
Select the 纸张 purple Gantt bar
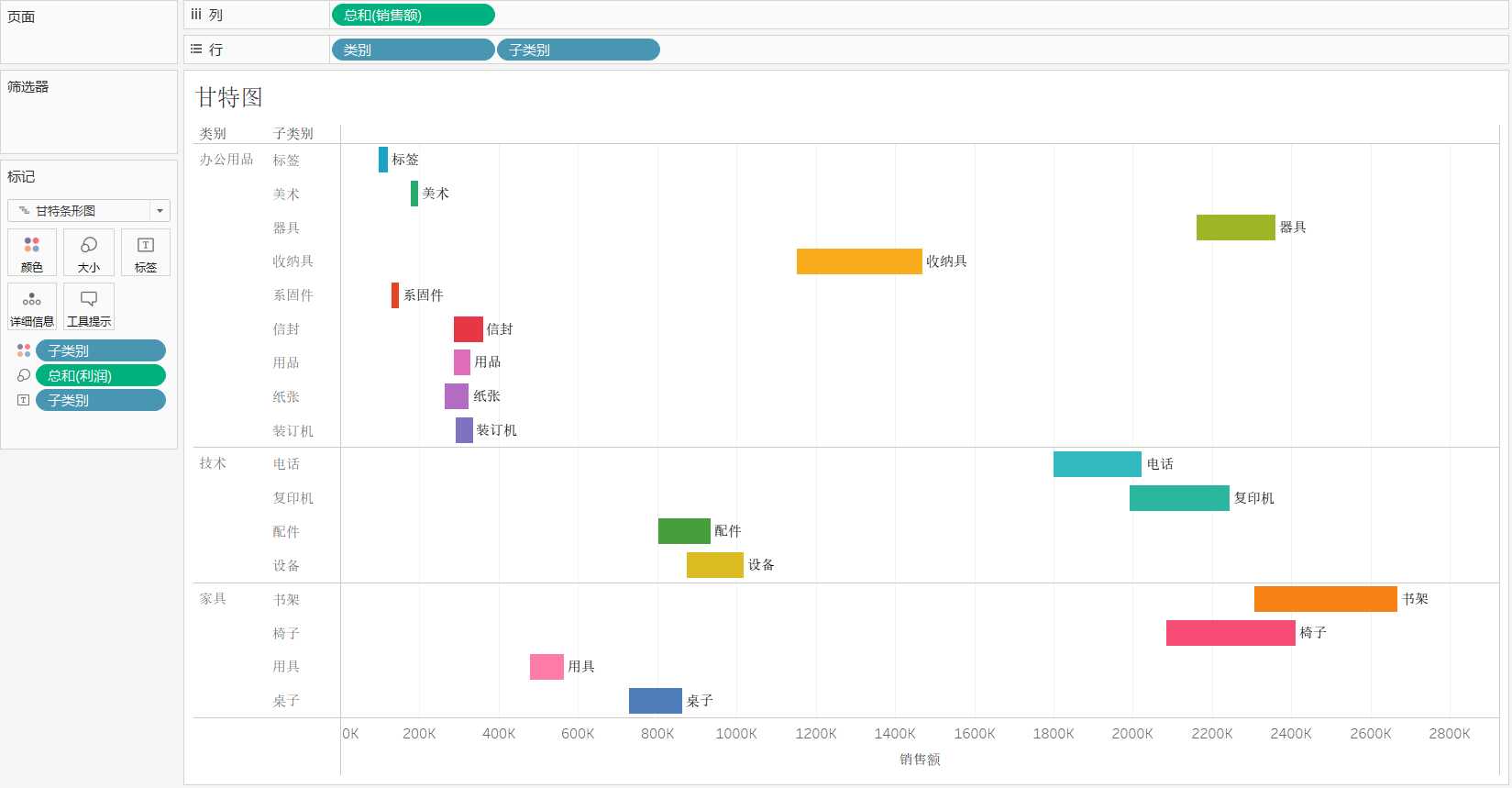pyautogui.click(x=457, y=396)
